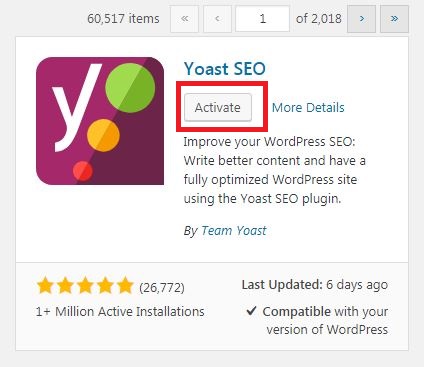
Task: Click the Compatible checkmark icon
Action: [251, 311]
